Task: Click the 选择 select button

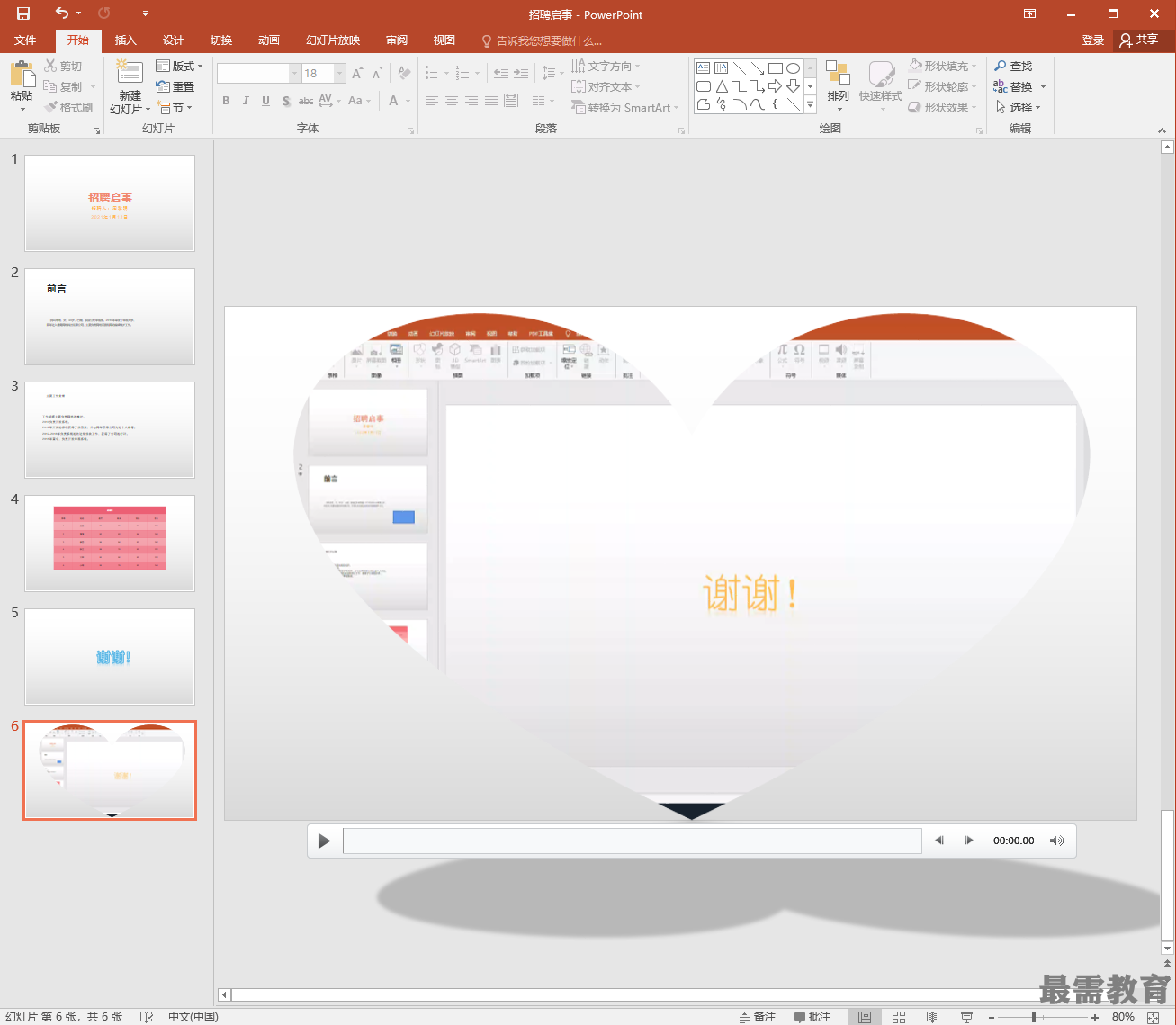Action: [1019, 107]
